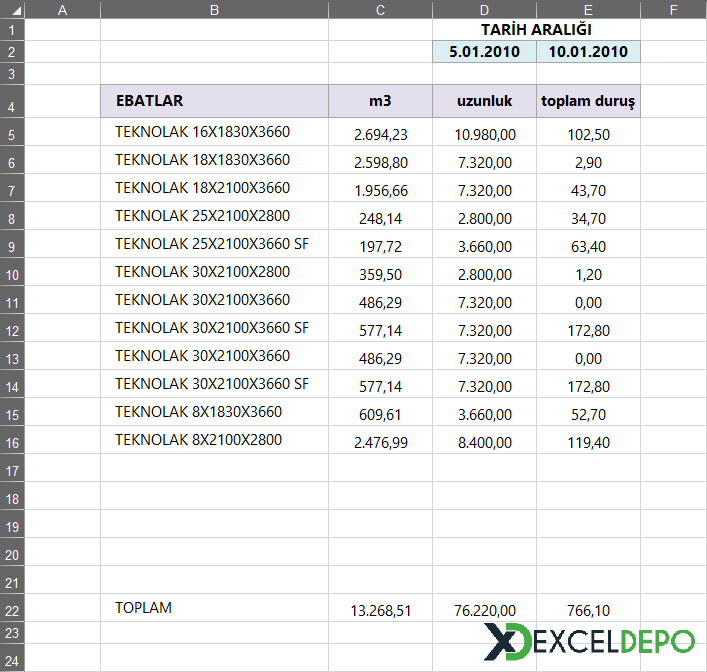Select row 1 header

[x=12, y=30]
